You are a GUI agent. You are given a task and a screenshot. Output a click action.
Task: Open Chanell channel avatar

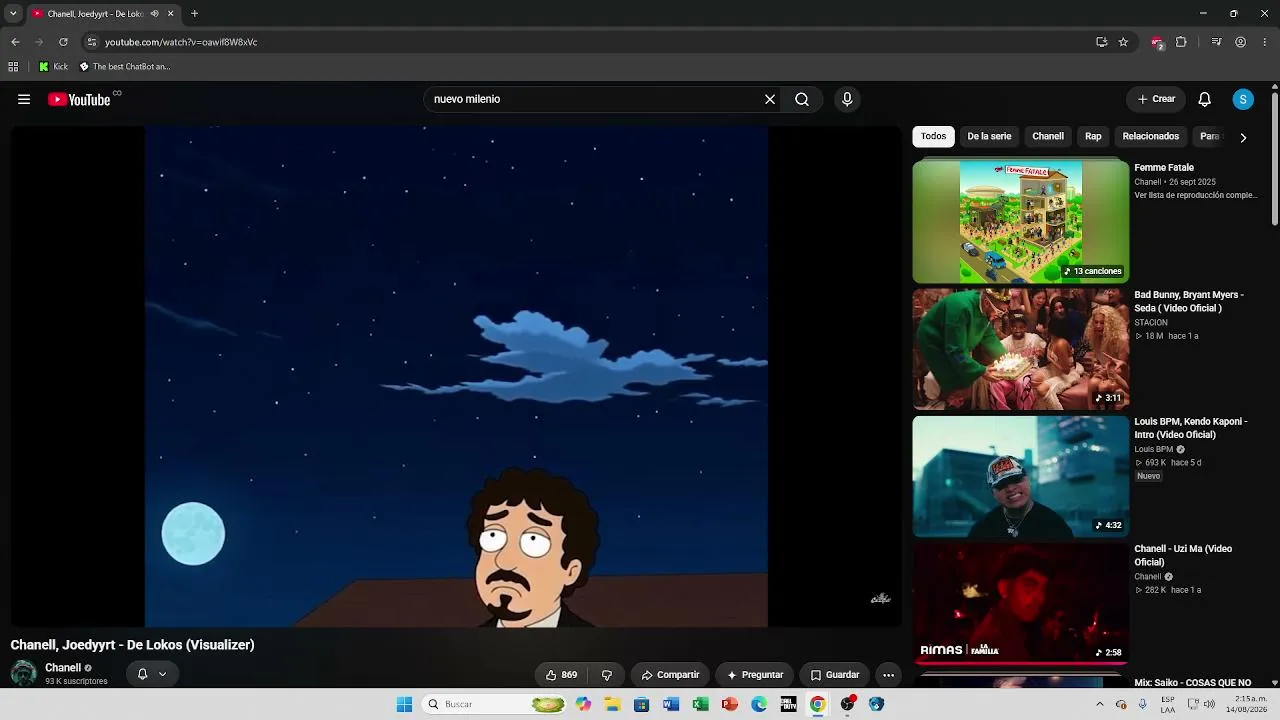24,674
